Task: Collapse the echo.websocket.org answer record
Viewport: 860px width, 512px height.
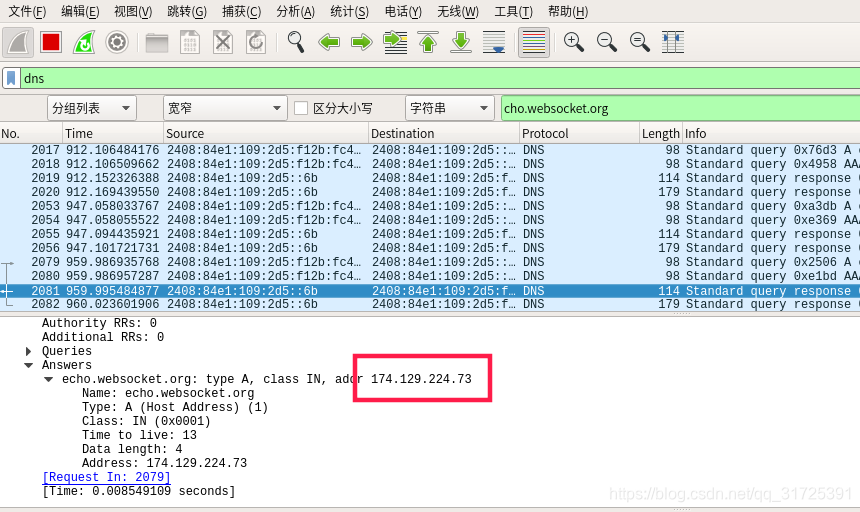Action: 49,379
